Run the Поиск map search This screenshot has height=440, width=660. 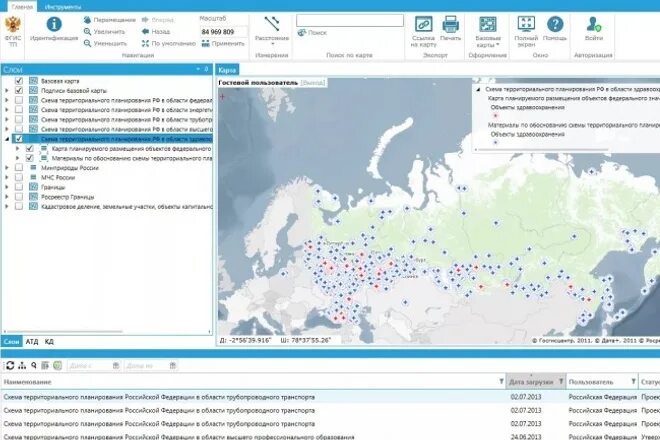click(x=312, y=32)
